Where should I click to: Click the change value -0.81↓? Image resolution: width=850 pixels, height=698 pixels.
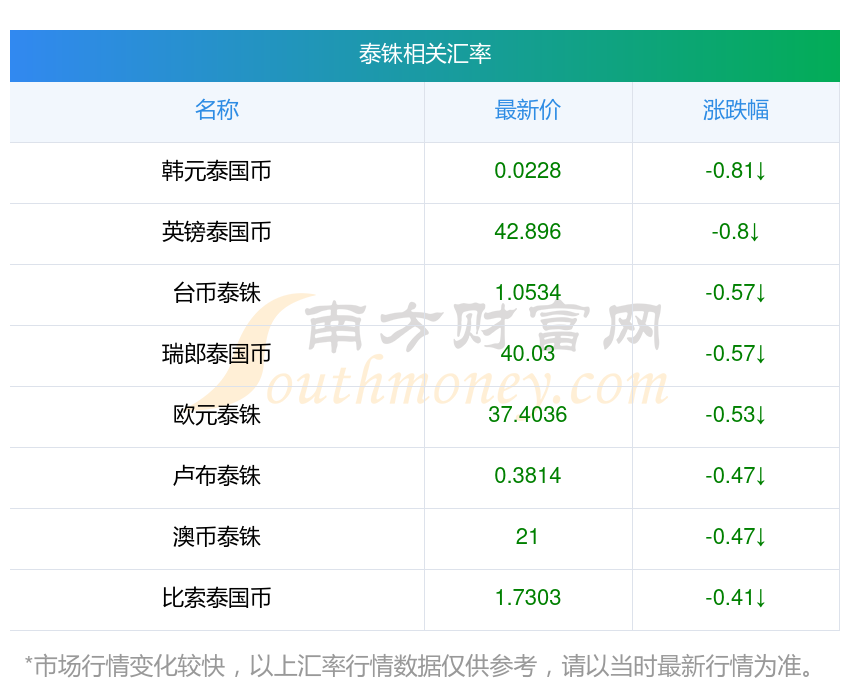pos(736,171)
